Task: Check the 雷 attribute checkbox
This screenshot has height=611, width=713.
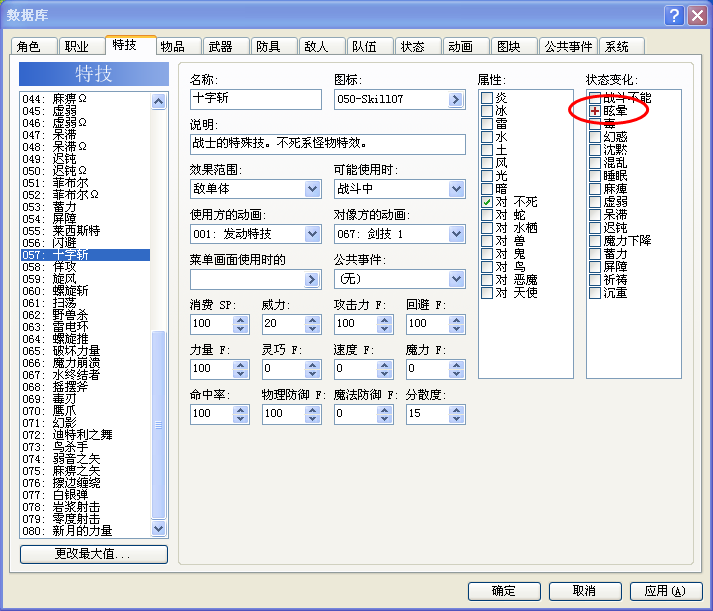Action: pyautogui.click(x=487, y=124)
